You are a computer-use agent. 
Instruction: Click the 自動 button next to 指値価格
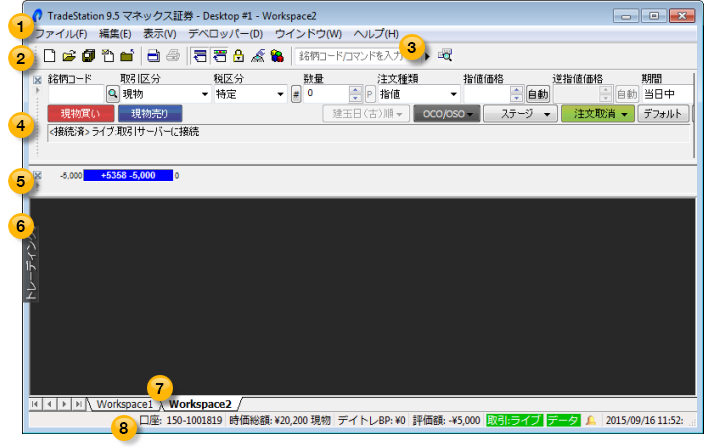pos(538,94)
